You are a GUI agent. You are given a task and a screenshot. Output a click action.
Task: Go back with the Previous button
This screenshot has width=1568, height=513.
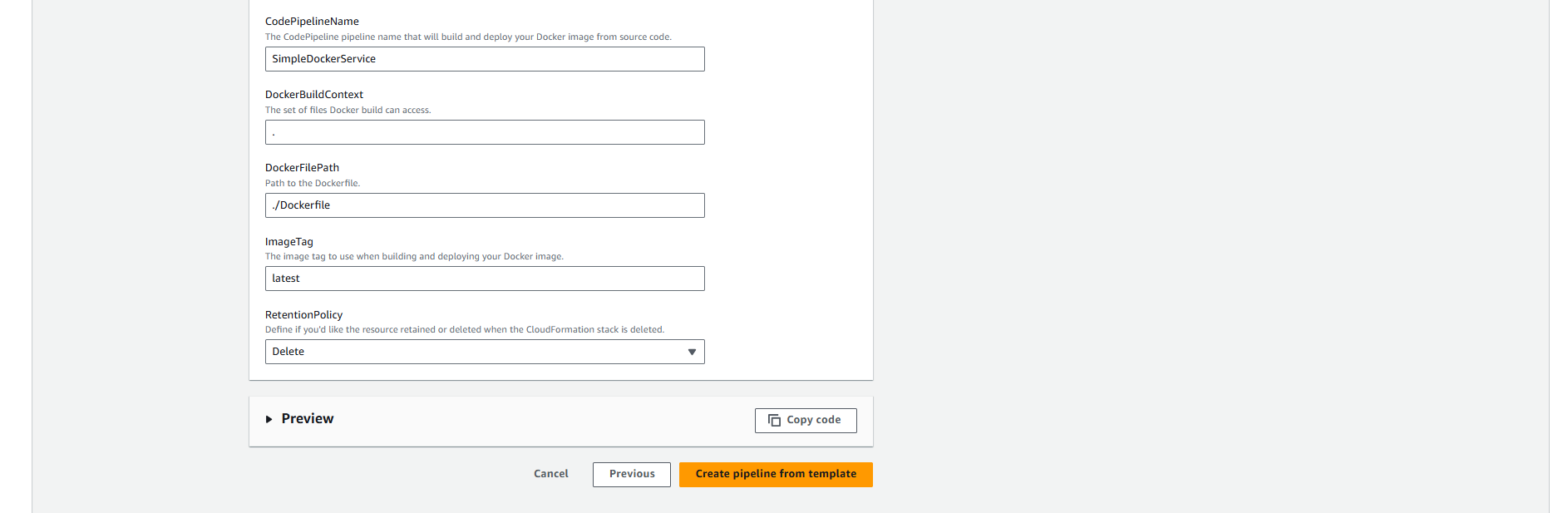point(631,474)
